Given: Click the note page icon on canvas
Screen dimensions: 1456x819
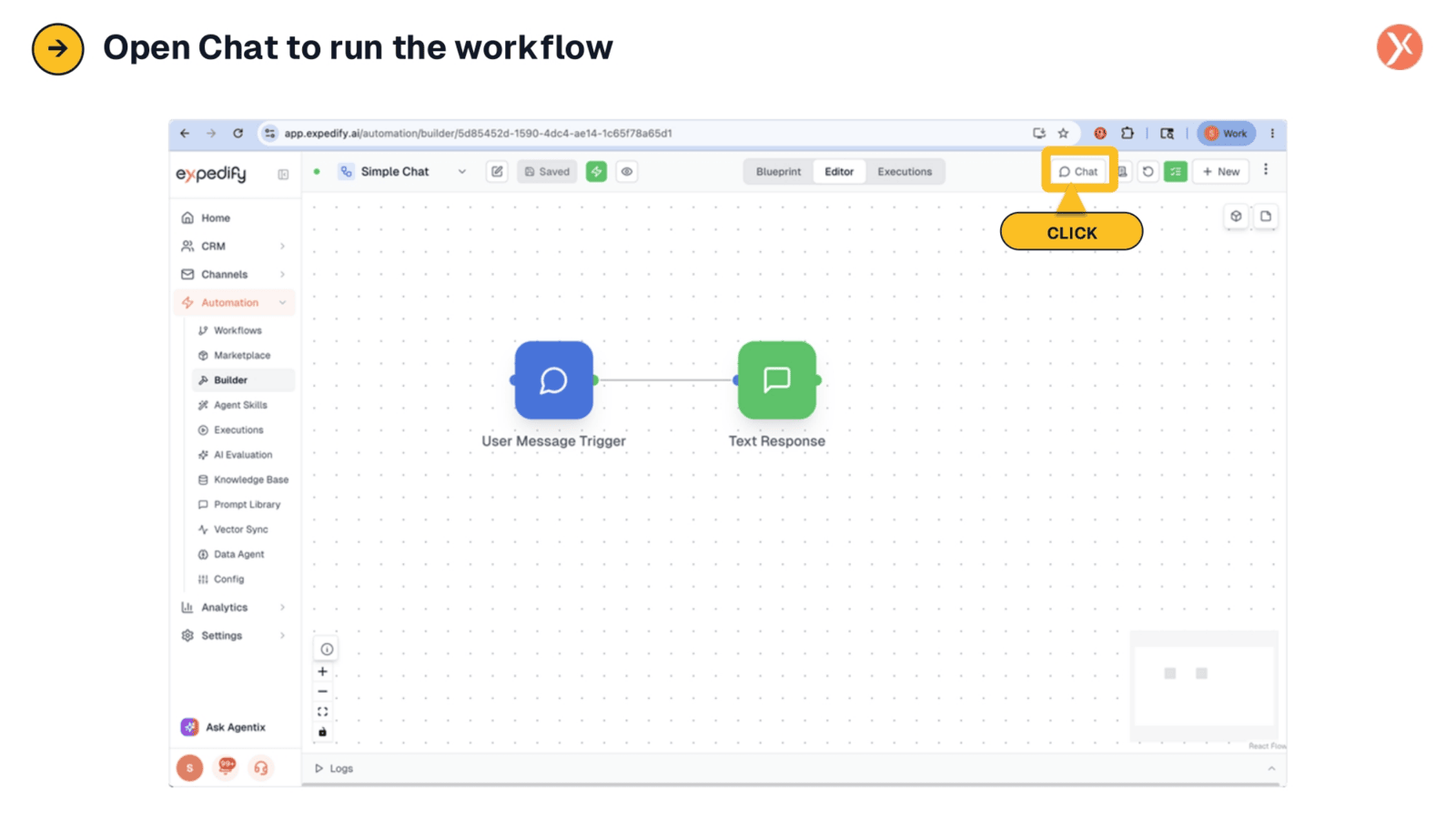Looking at the screenshot, I should [1266, 217].
